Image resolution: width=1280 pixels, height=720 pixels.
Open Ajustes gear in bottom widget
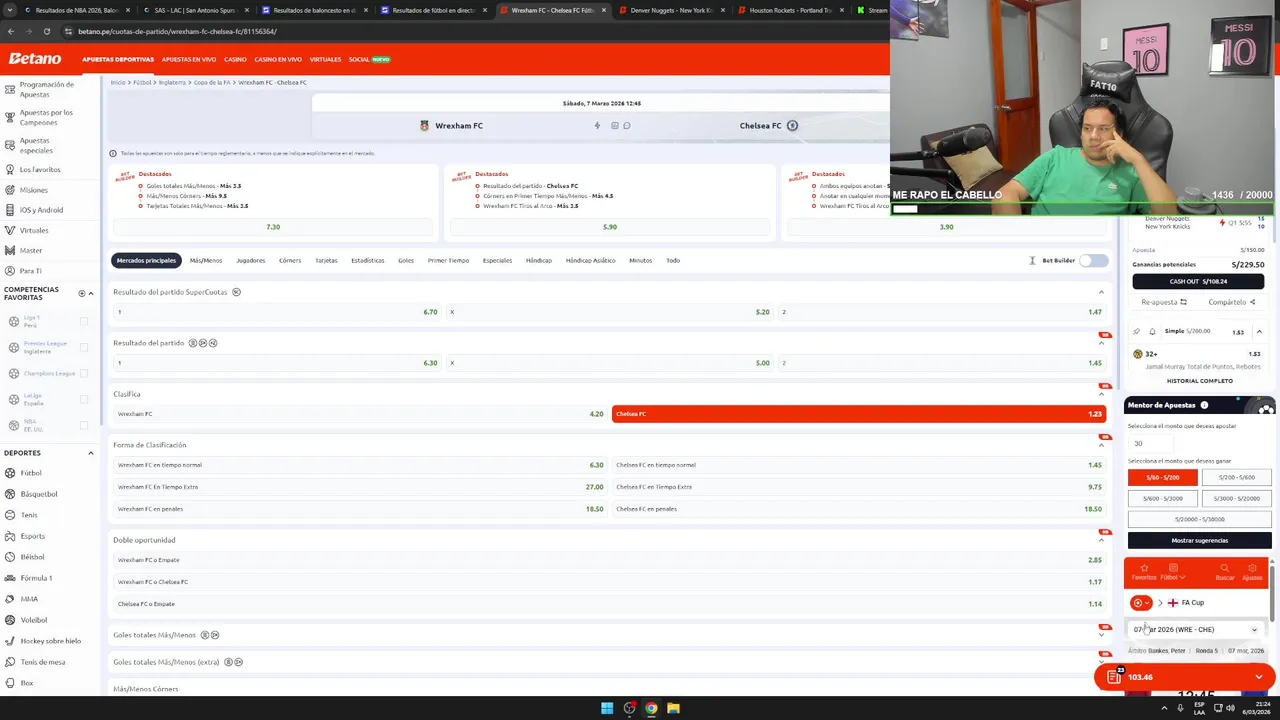(1252, 572)
